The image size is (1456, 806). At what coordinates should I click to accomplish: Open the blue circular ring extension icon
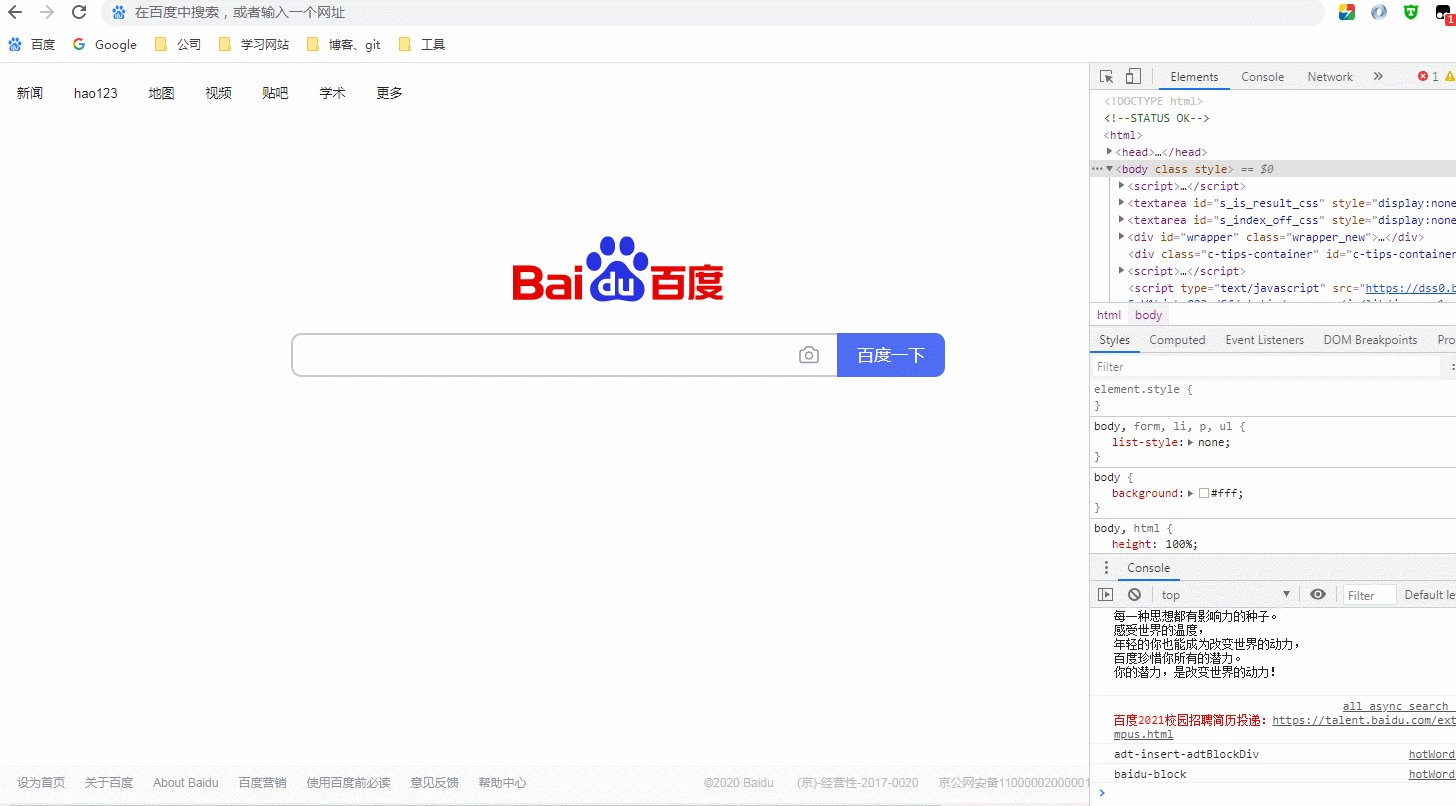1379,13
